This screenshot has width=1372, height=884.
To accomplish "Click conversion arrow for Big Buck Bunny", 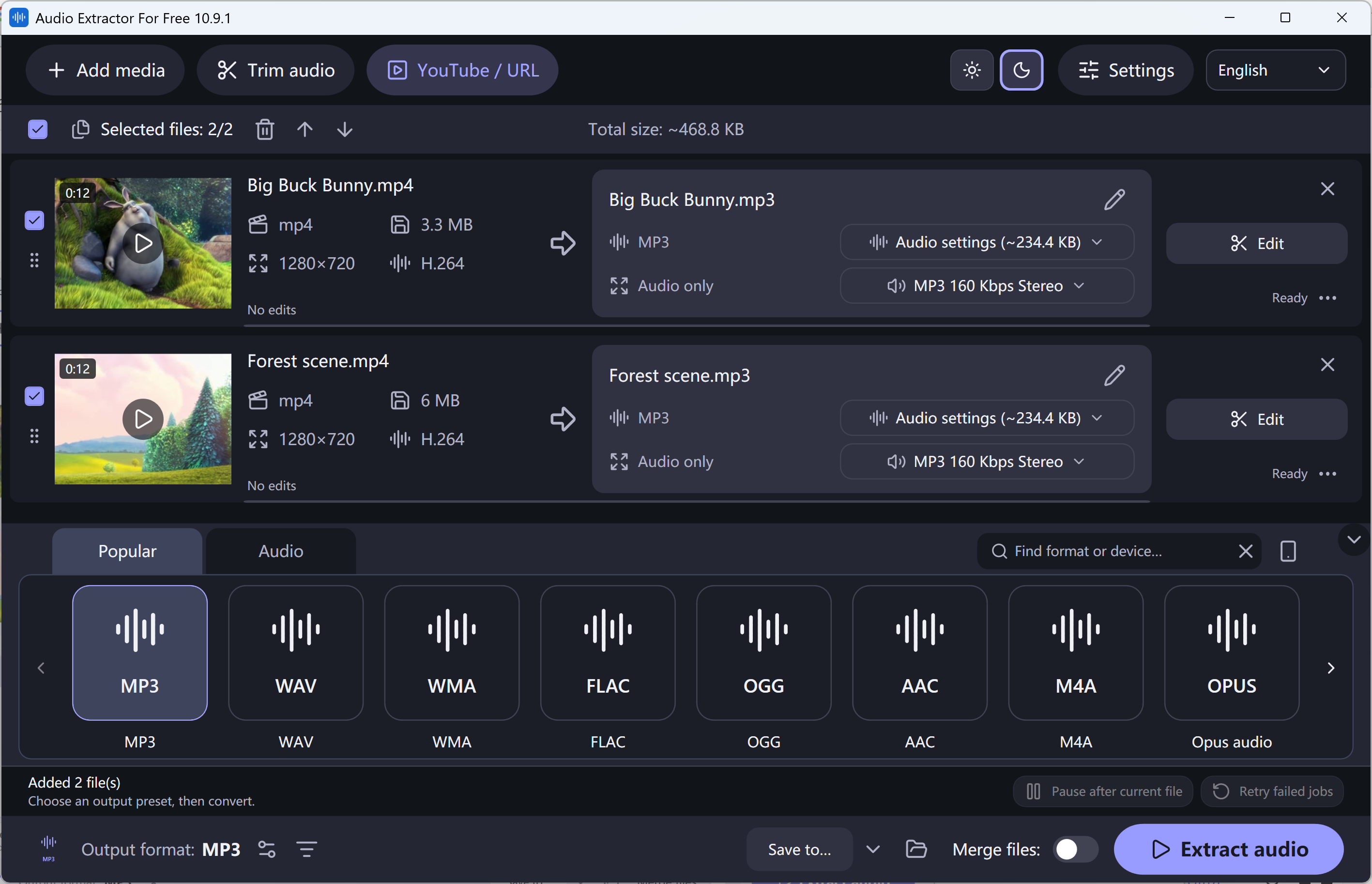I will pos(563,243).
